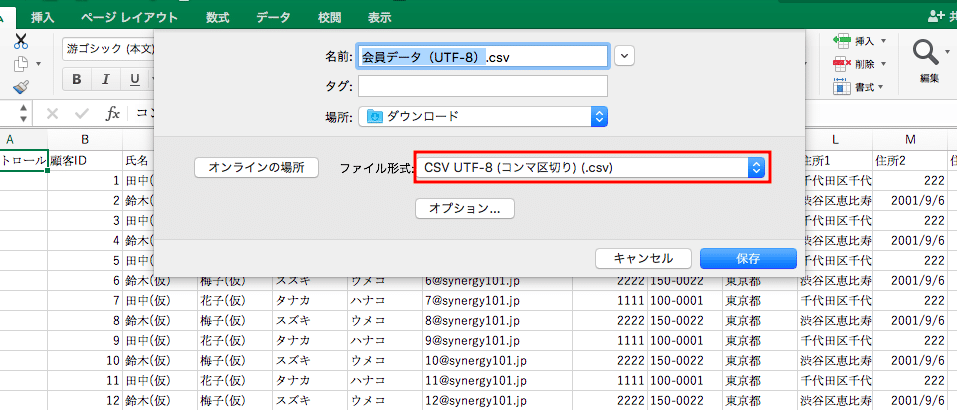Click the magnifying glass 編集 icon
Screen dimensions: 957x410
(924, 52)
